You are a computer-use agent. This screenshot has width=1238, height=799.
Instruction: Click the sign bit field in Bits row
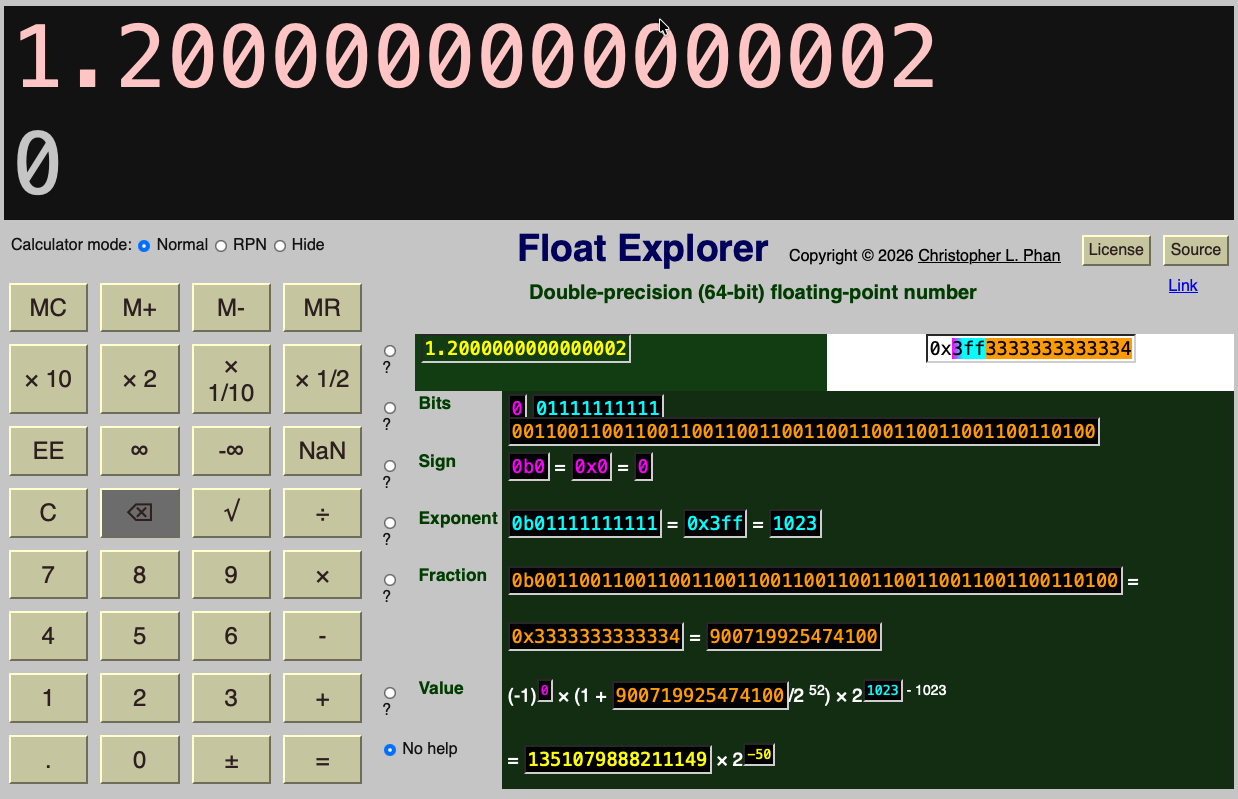pyautogui.click(x=517, y=408)
